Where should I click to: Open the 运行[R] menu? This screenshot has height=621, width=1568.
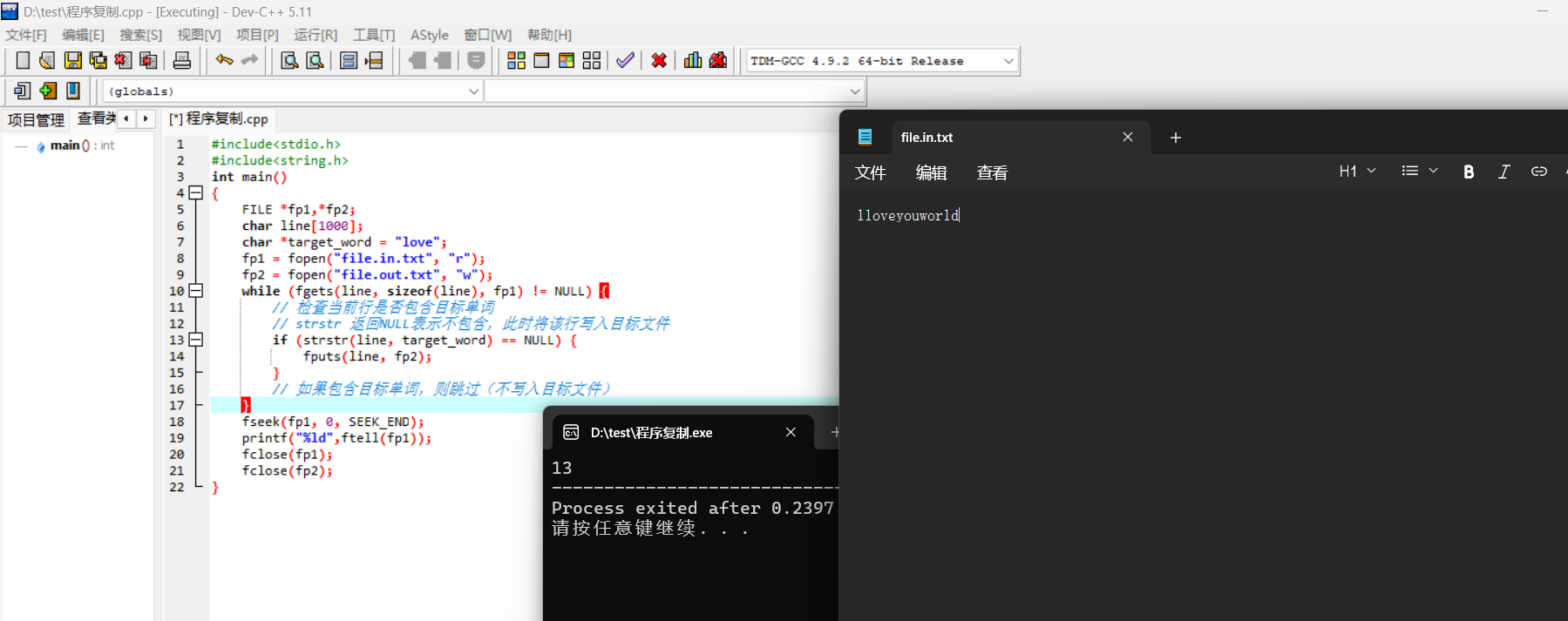click(x=316, y=35)
